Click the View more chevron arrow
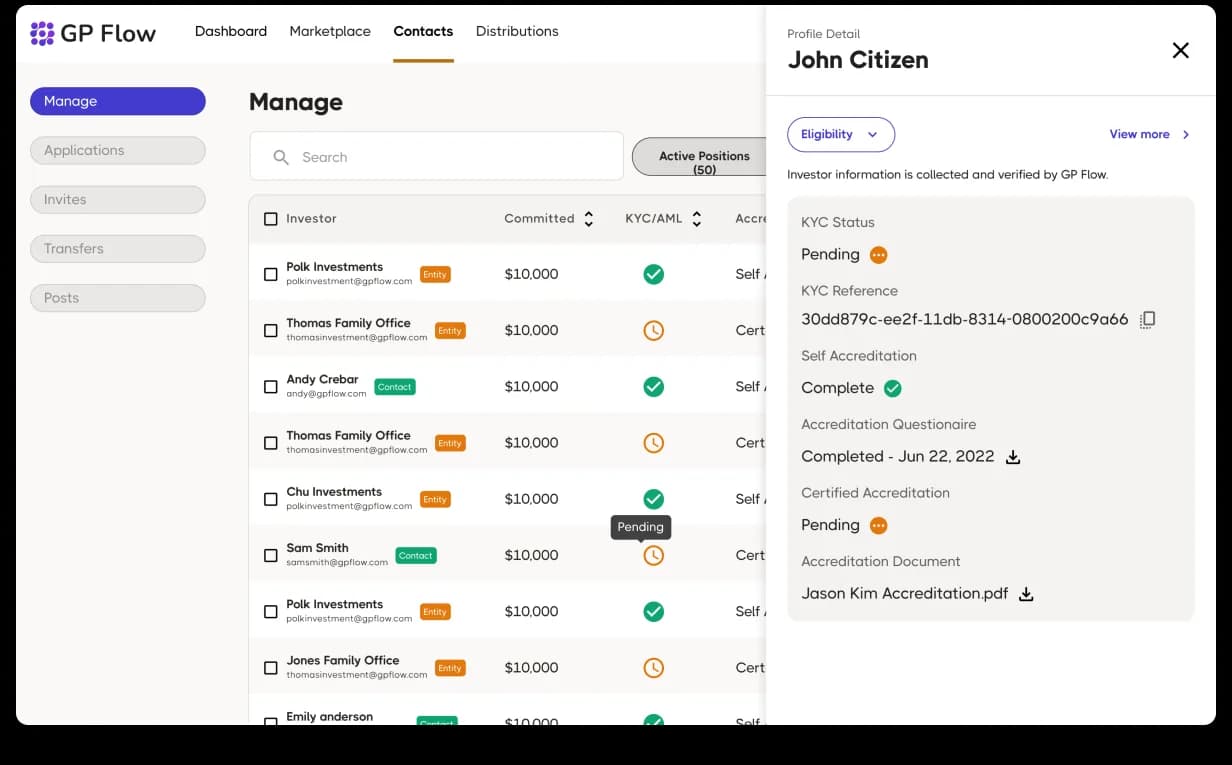Image resolution: width=1232 pixels, height=765 pixels. pyautogui.click(x=1186, y=134)
